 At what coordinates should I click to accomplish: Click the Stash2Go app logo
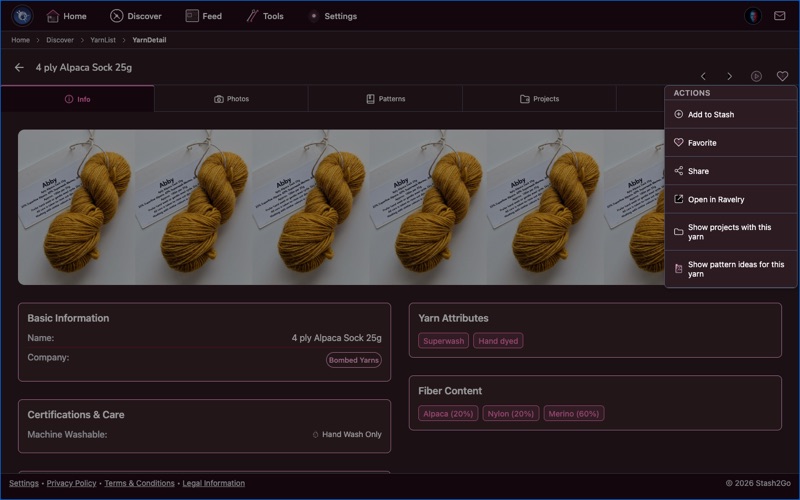click(22, 16)
